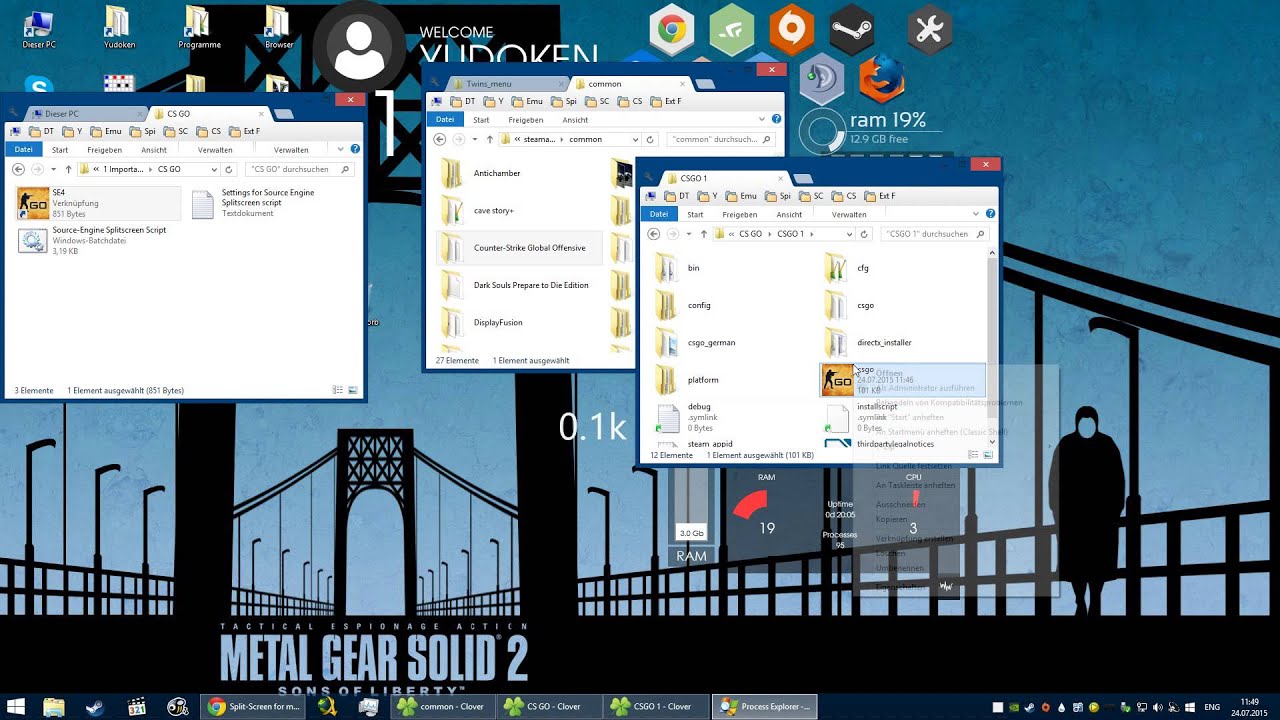The image size is (1280, 720).
Task: Click the Clover wrench in common window
Action: coord(434,83)
